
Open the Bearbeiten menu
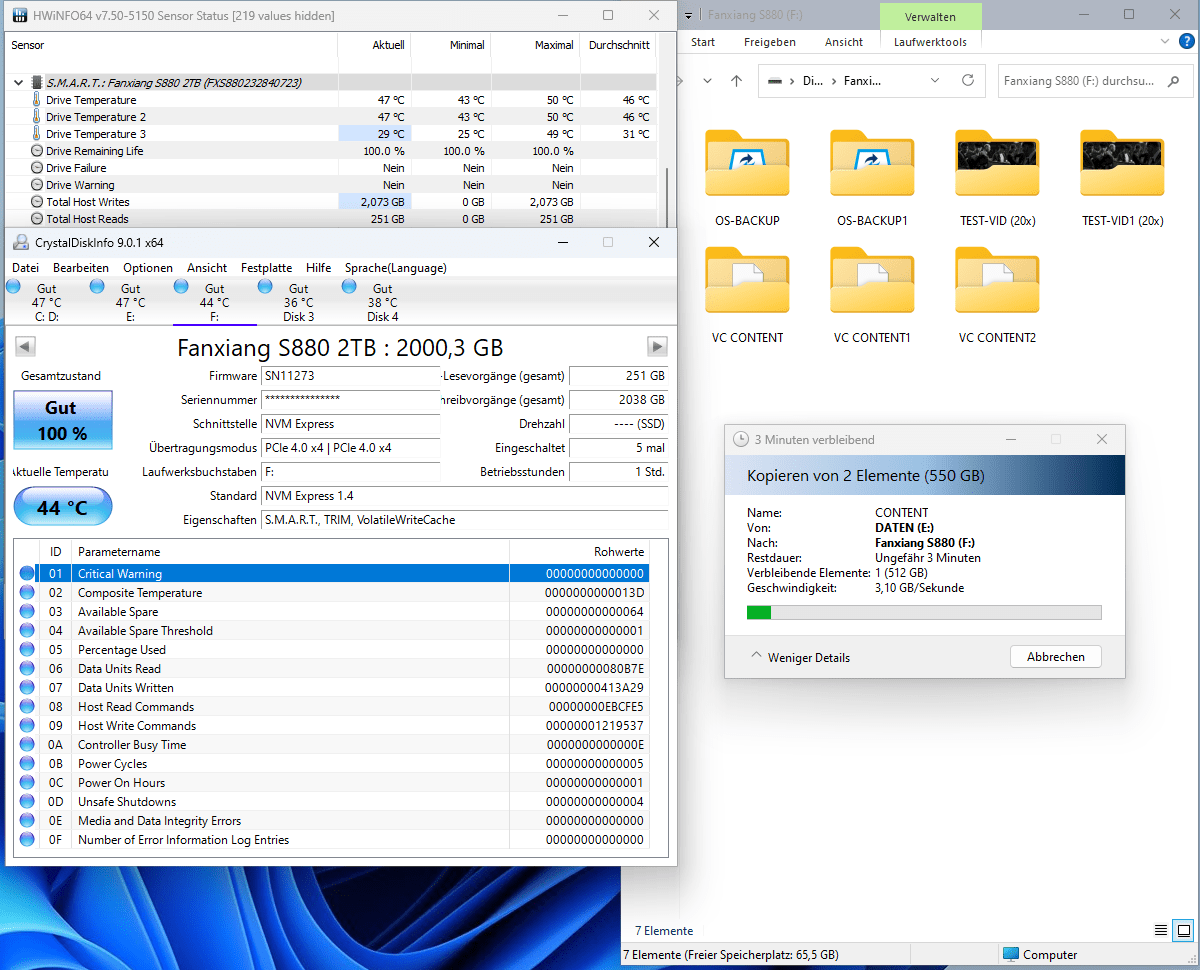tap(81, 268)
